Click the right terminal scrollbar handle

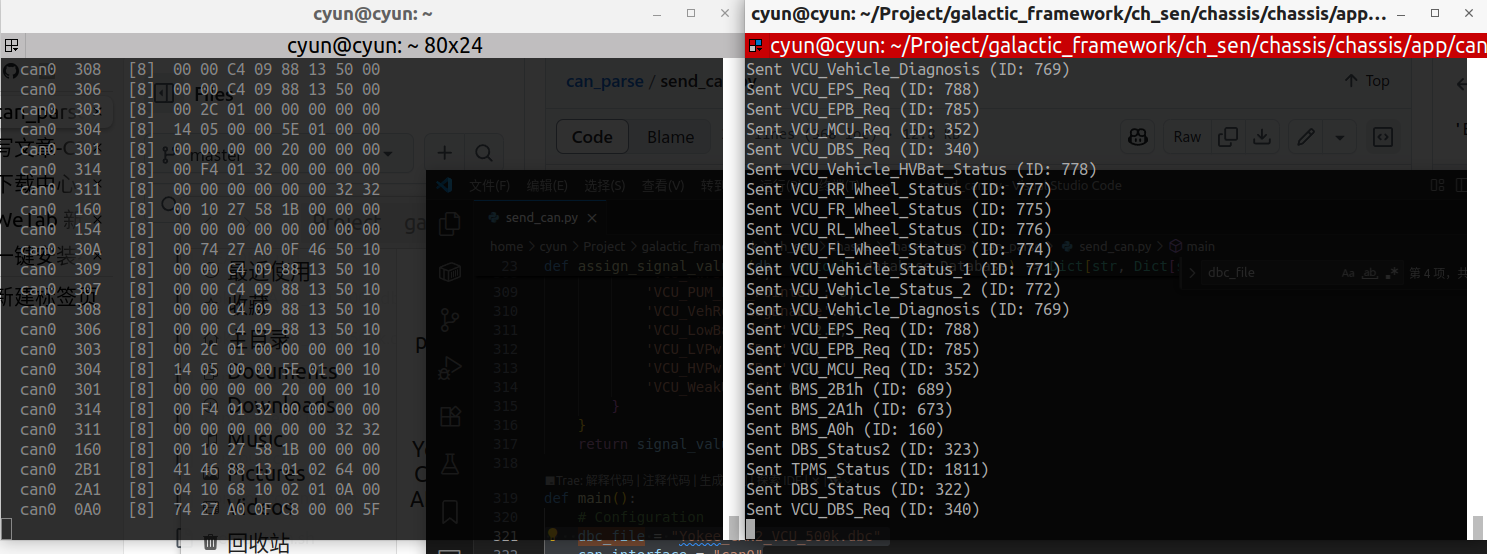click(1480, 526)
